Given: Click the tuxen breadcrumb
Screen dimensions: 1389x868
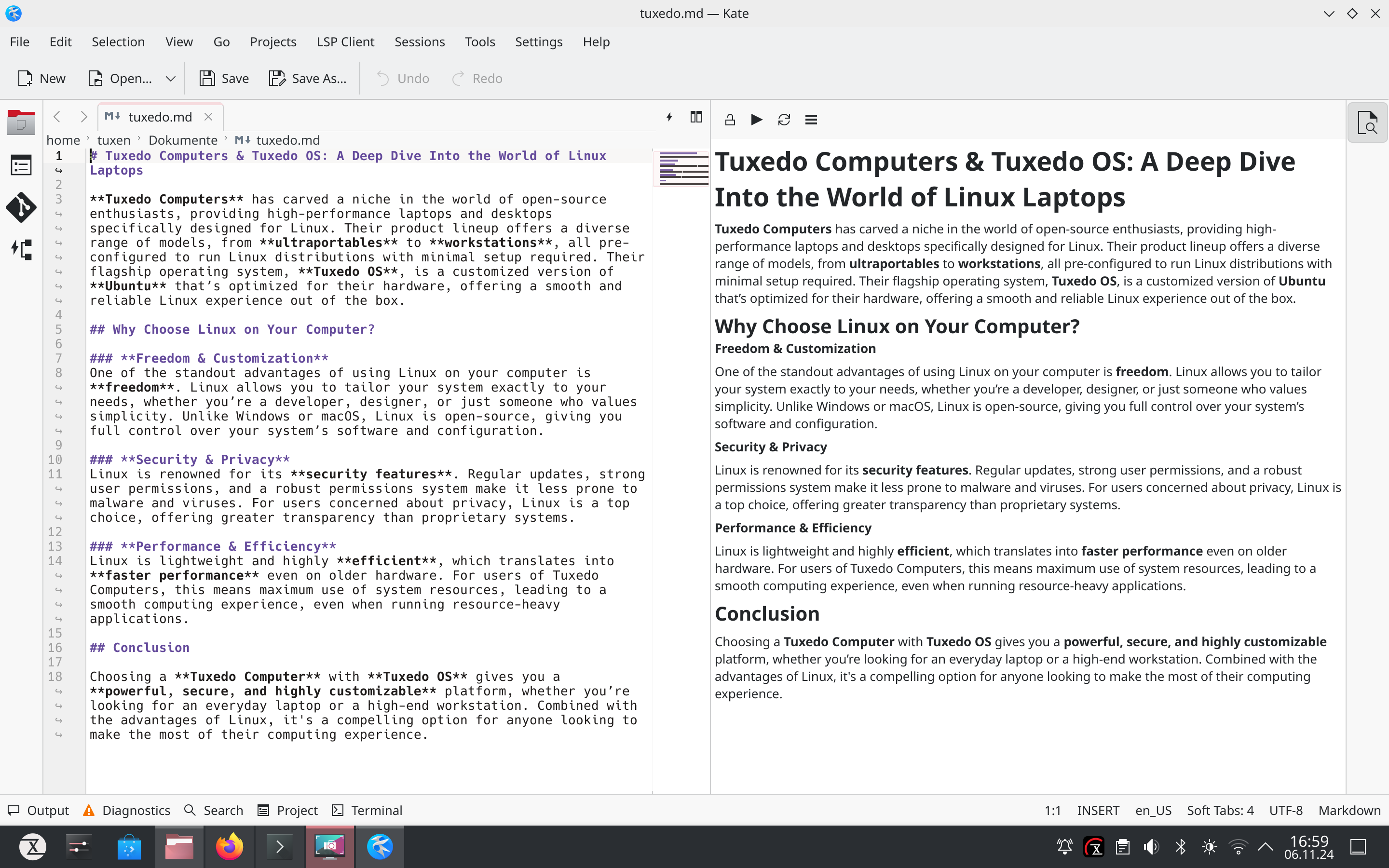Looking at the screenshot, I should (114, 140).
